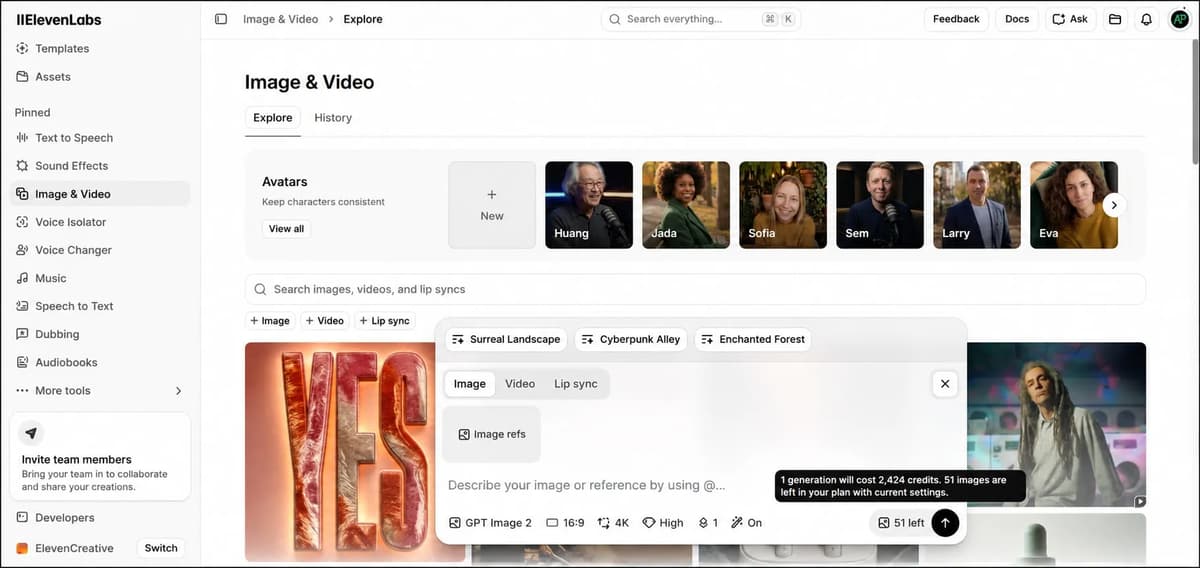Open the 4K resolution dropdown
The image size is (1200, 568).
click(613, 523)
